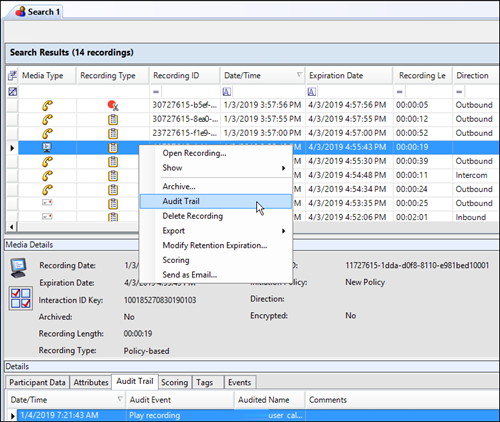
Task: Sort by Audit Event column header
Action: pyautogui.click(x=180, y=400)
